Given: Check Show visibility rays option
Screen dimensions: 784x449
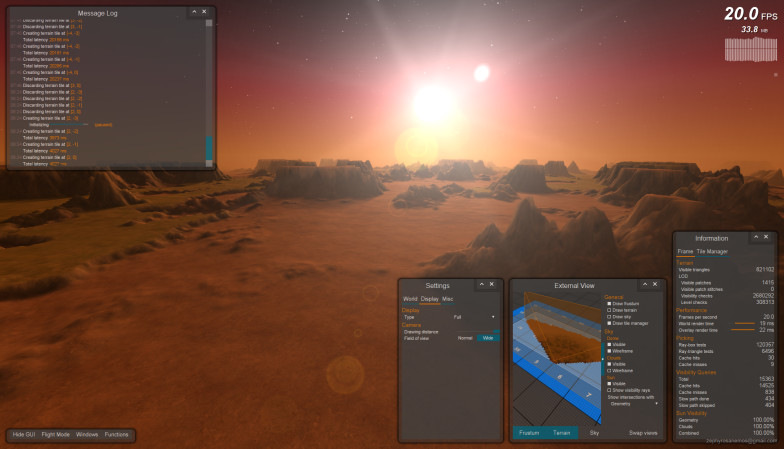Looking at the screenshot, I should click(609, 389).
